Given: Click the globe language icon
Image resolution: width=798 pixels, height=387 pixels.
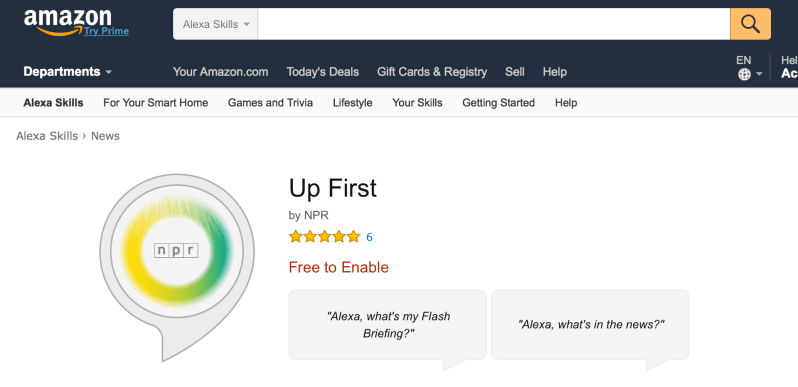Looking at the screenshot, I should coord(744,74).
